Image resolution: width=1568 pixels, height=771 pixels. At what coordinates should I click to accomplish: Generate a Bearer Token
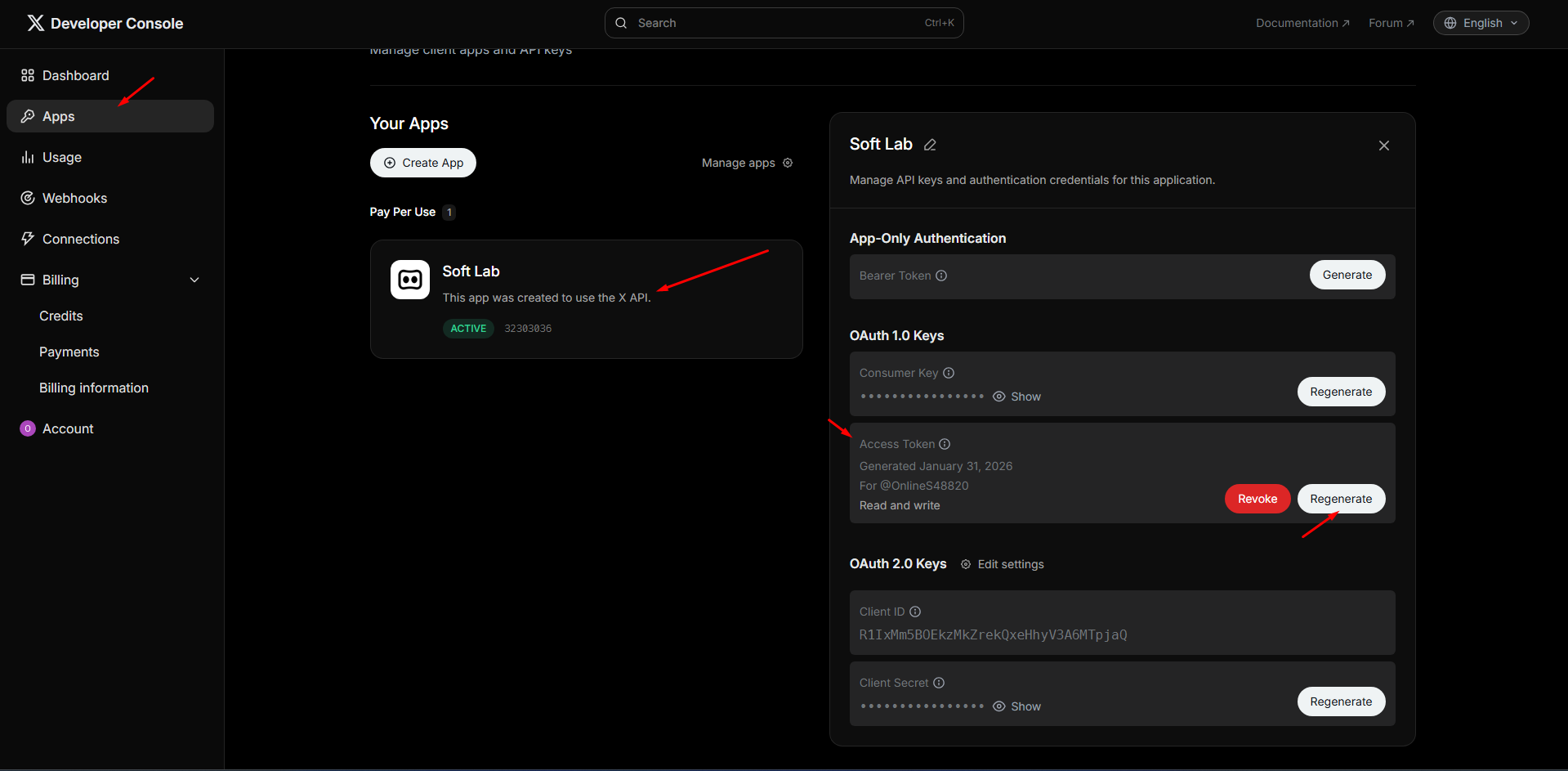(1347, 275)
